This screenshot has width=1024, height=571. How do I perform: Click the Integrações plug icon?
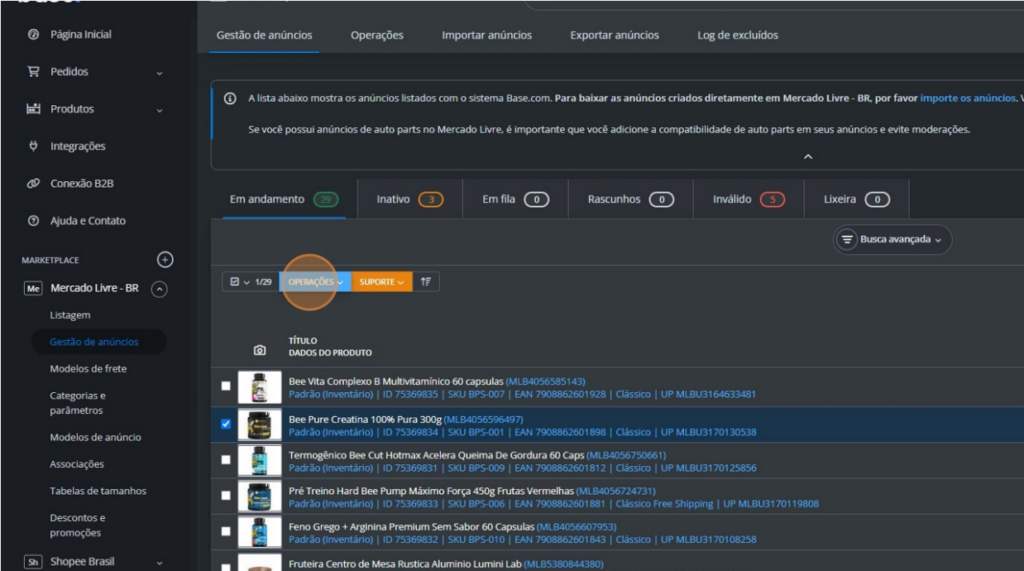click(x=33, y=146)
